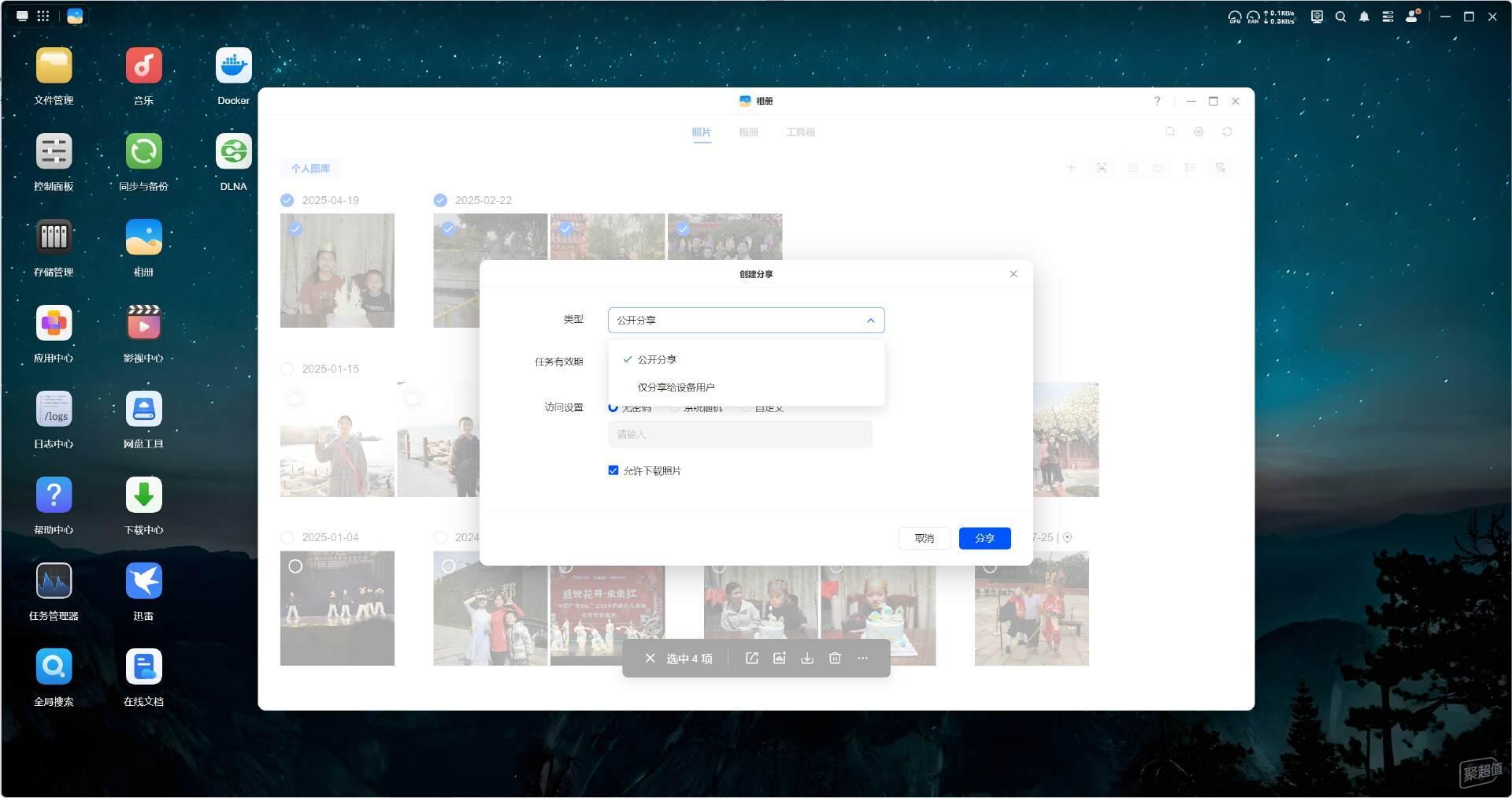Choose 仅分享给设备用户 option
Screen dimensions: 1512x798
(747, 387)
